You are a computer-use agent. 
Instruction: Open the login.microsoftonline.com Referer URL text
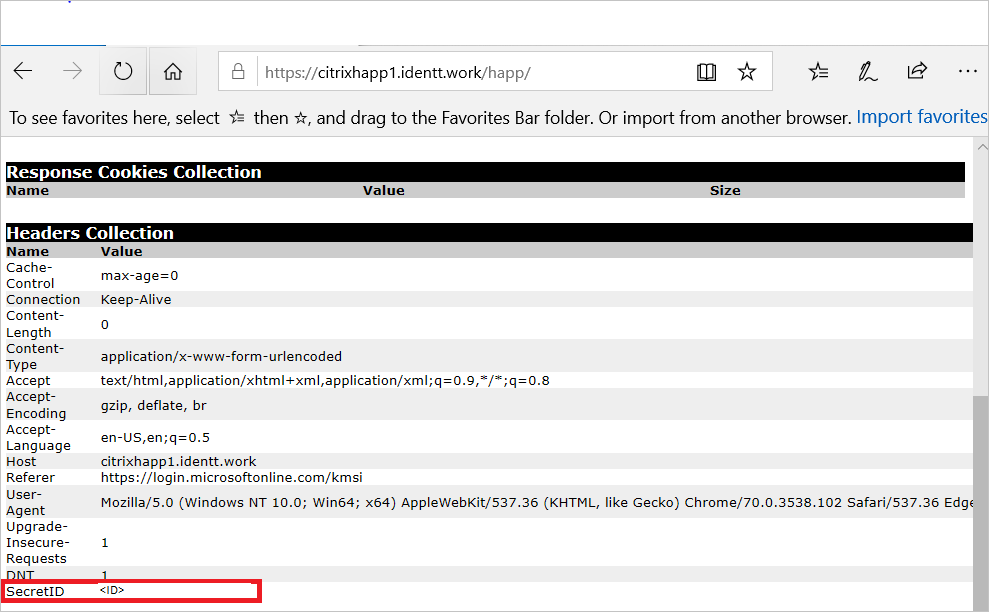pos(231,478)
